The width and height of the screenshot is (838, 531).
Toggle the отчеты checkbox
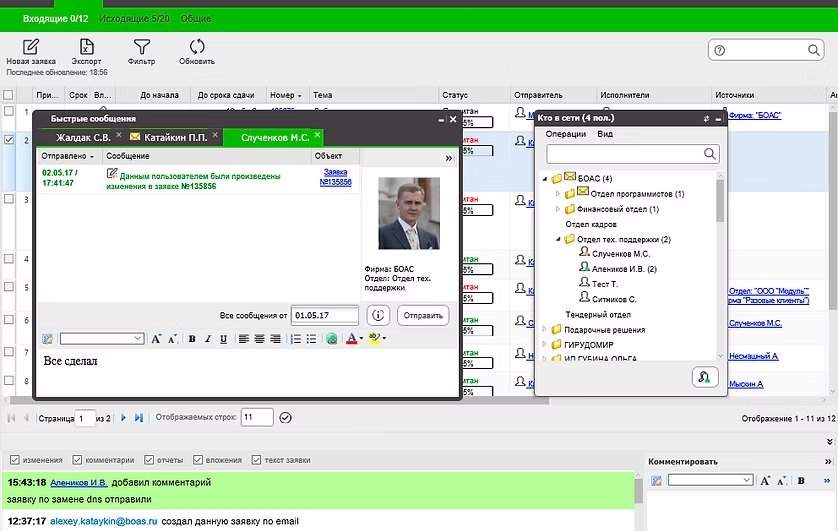(x=149, y=460)
